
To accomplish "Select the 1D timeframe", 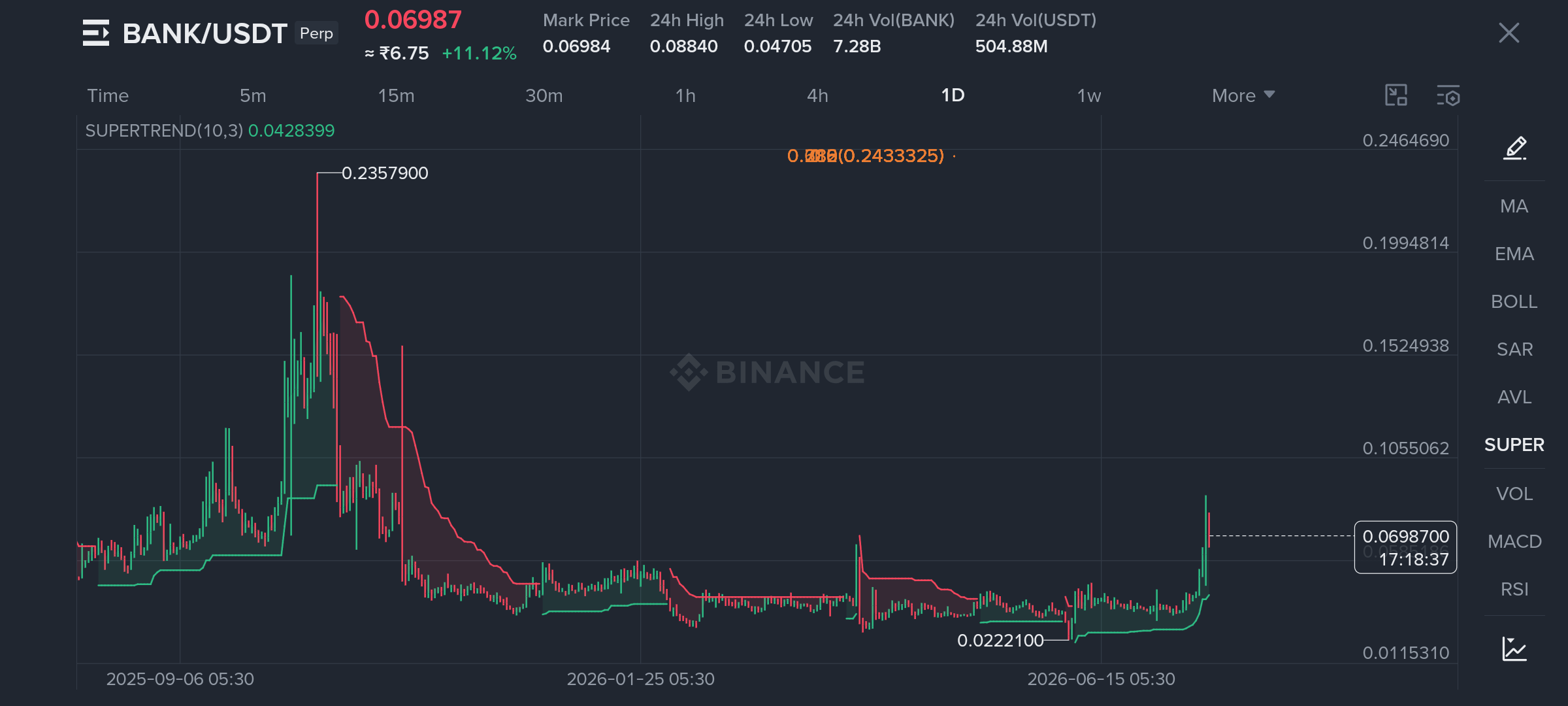I will [953, 95].
